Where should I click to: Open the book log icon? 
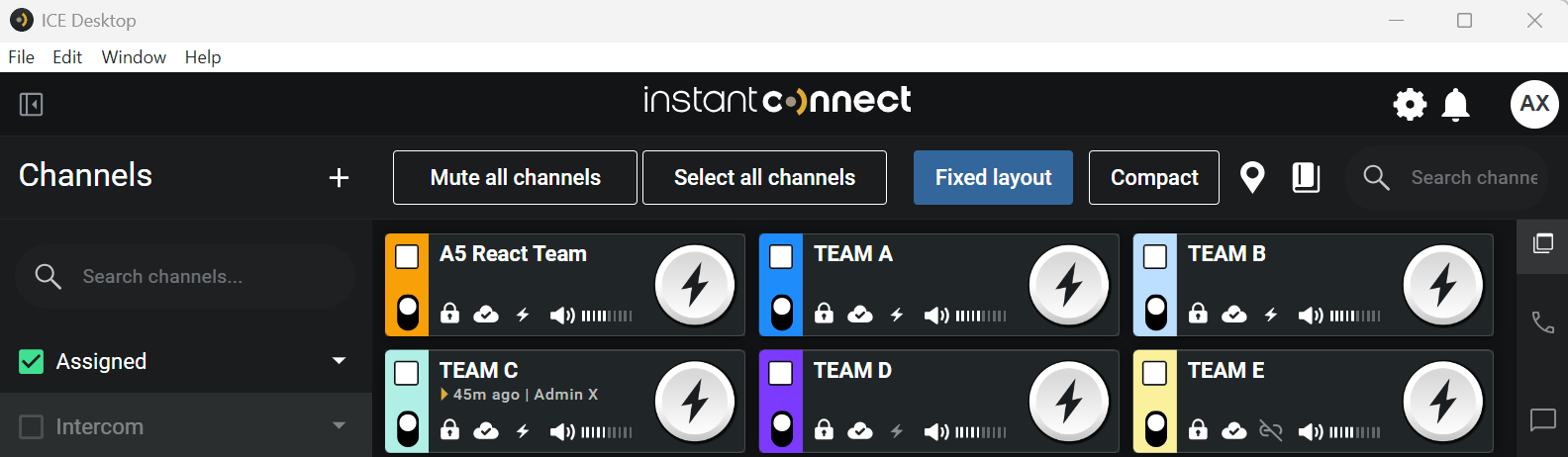pyautogui.click(x=1306, y=177)
